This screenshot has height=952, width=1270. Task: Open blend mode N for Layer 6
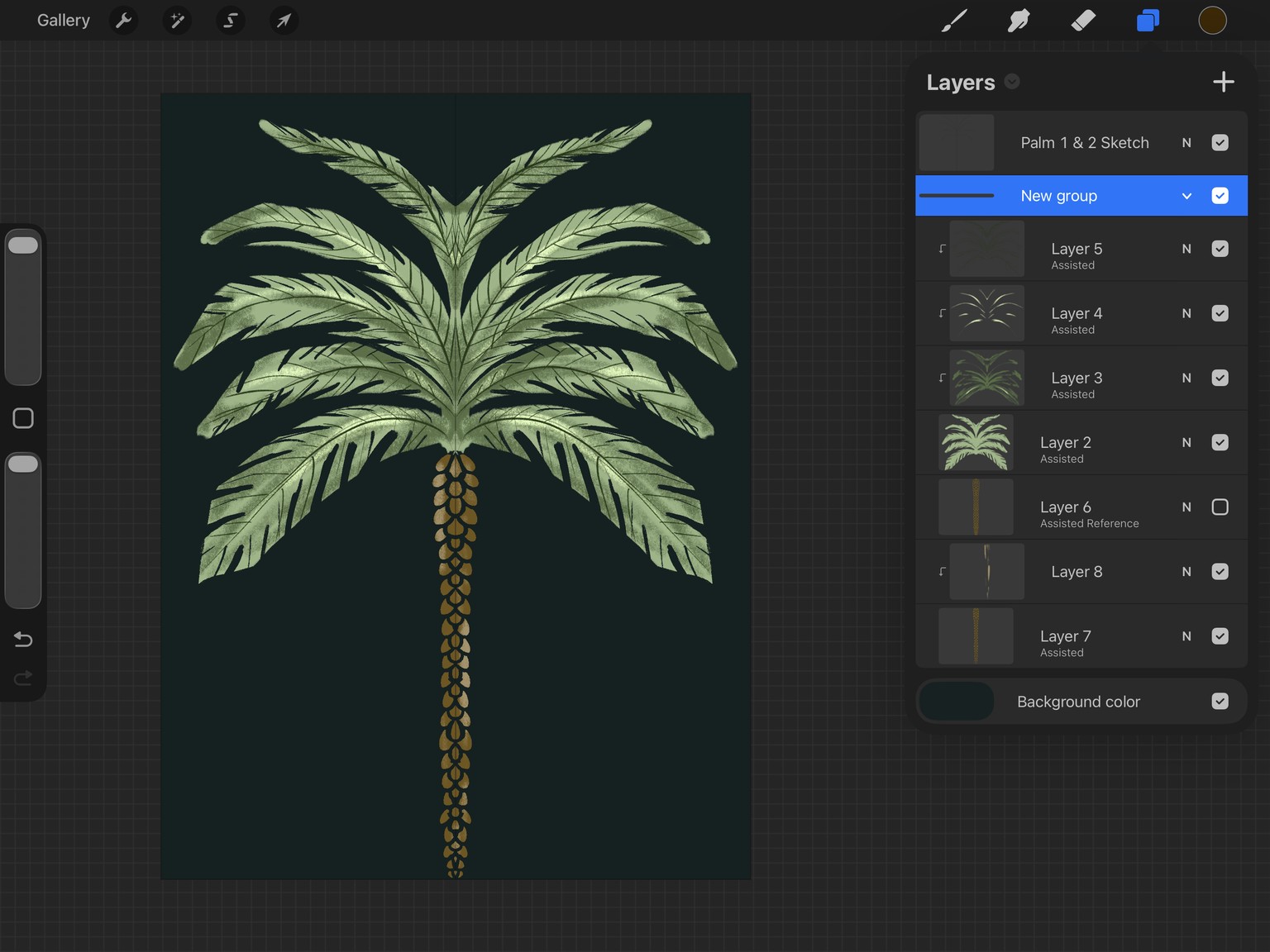[x=1186, y=507]
